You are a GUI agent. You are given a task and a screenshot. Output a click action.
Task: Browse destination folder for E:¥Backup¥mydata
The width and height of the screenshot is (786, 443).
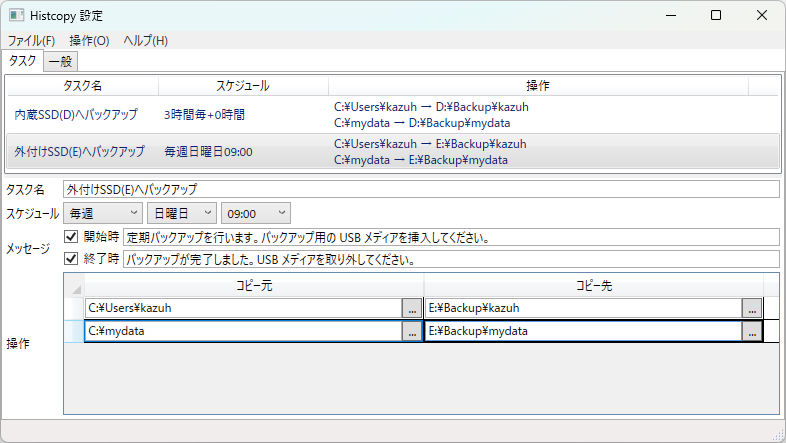point(752,332)
